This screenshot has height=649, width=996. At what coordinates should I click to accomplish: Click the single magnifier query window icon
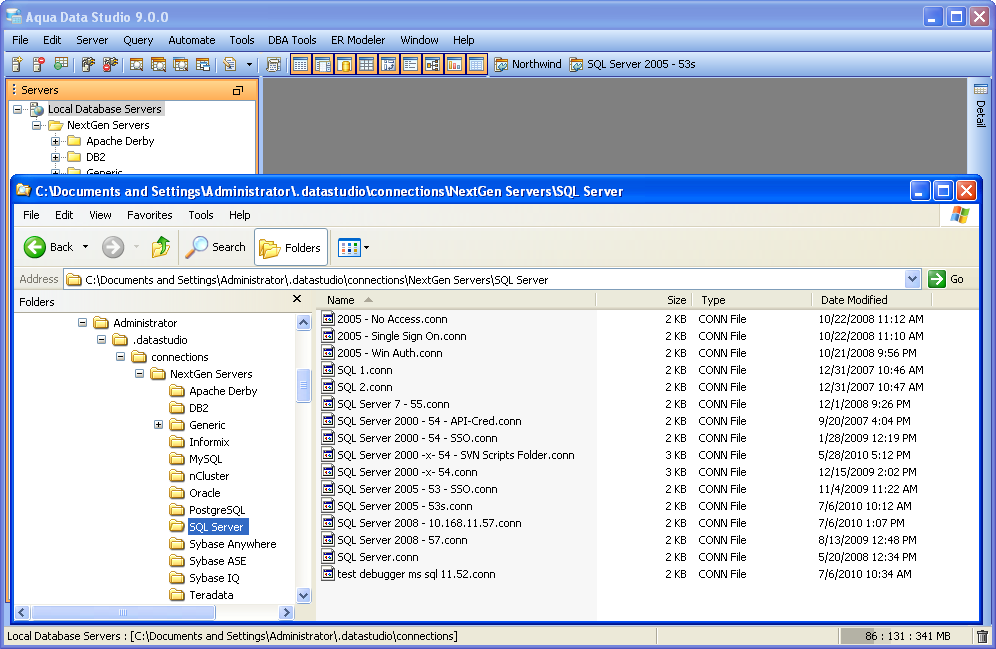(136, 64)
